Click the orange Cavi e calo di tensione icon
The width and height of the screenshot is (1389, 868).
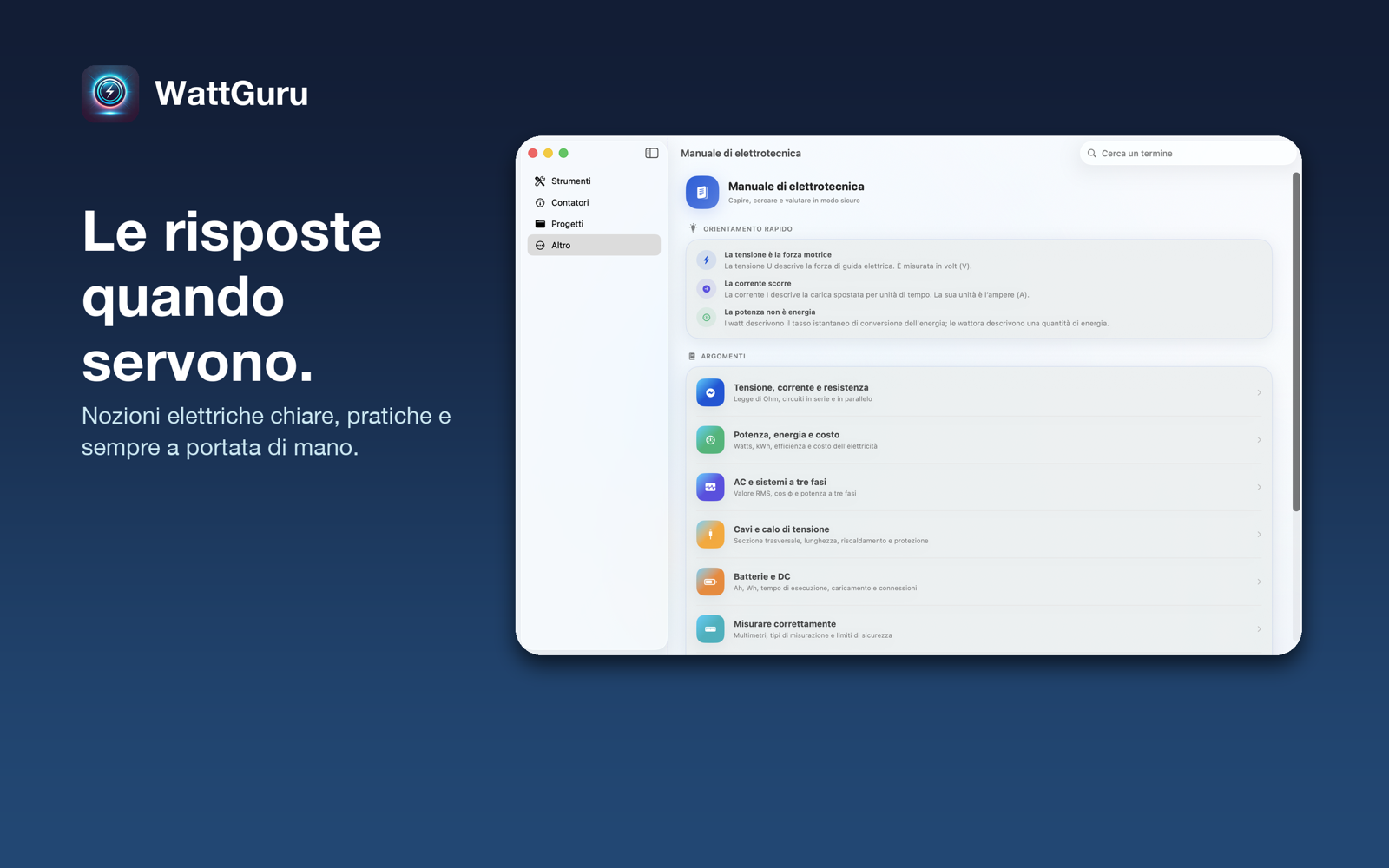(x=710, y=535)
